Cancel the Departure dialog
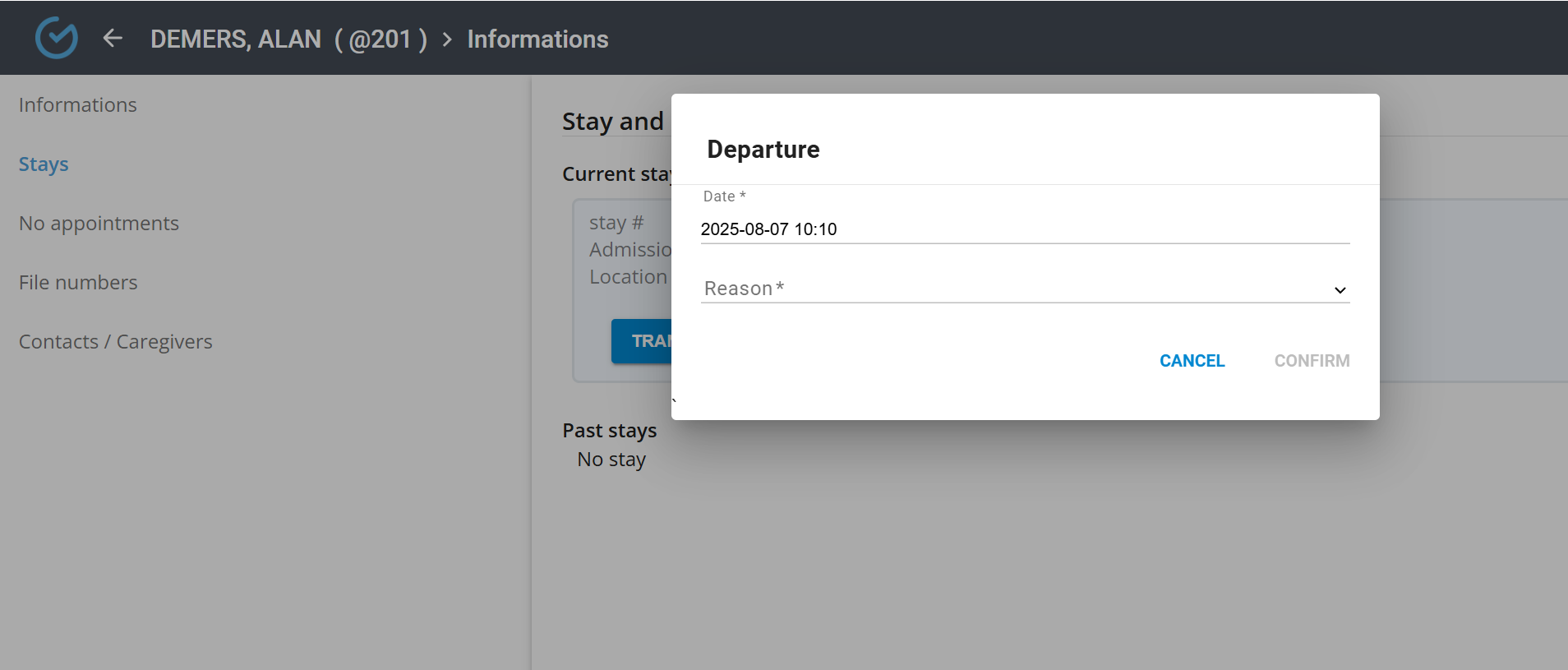 point(1192,361)
